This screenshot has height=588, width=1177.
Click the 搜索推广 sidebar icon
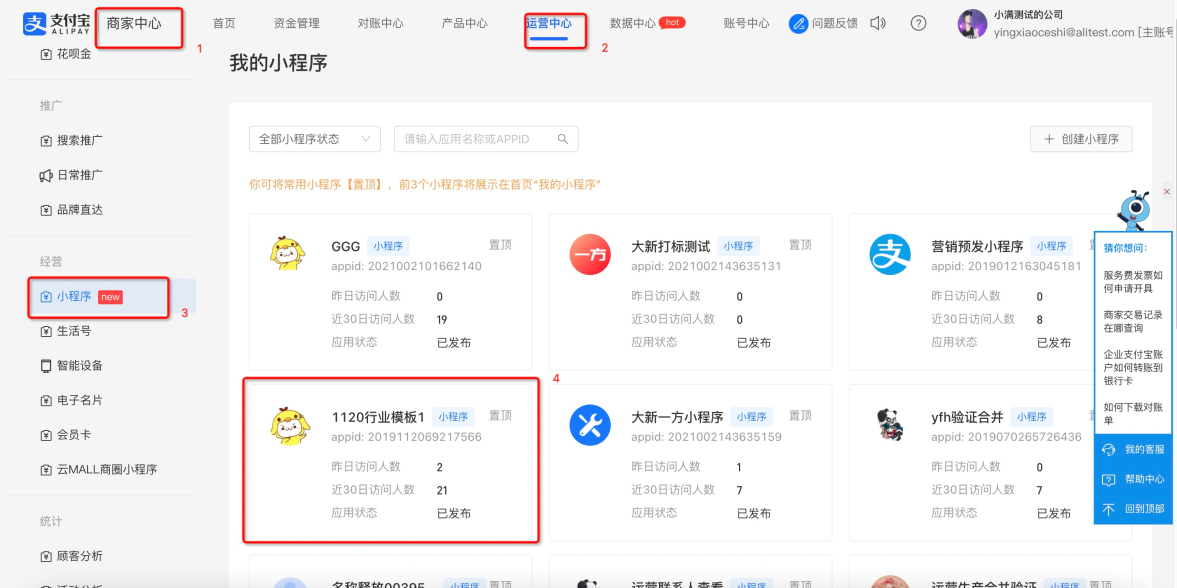click(x=46, y=140)
